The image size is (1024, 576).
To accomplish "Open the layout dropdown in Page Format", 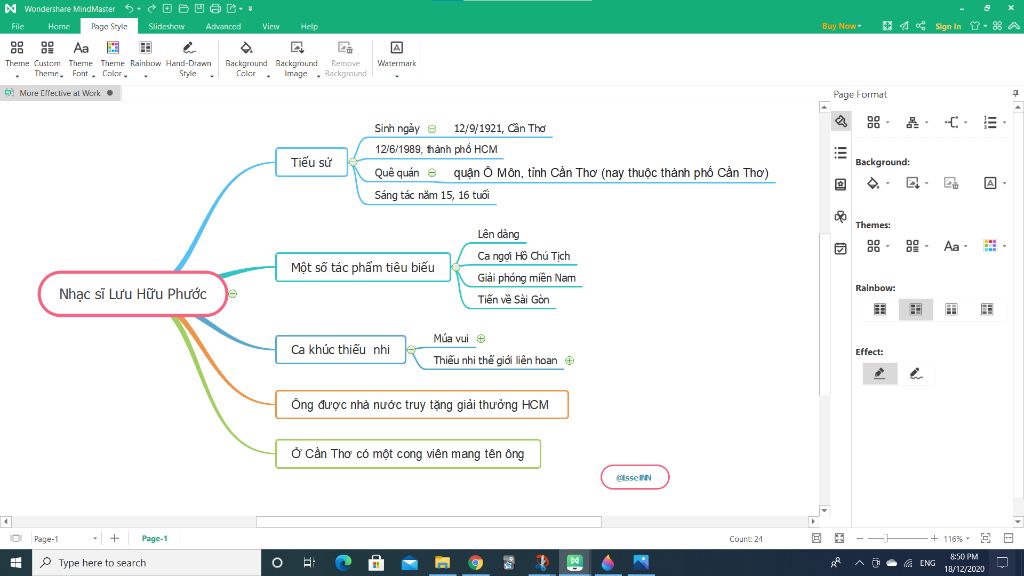I will pos(916,122).
